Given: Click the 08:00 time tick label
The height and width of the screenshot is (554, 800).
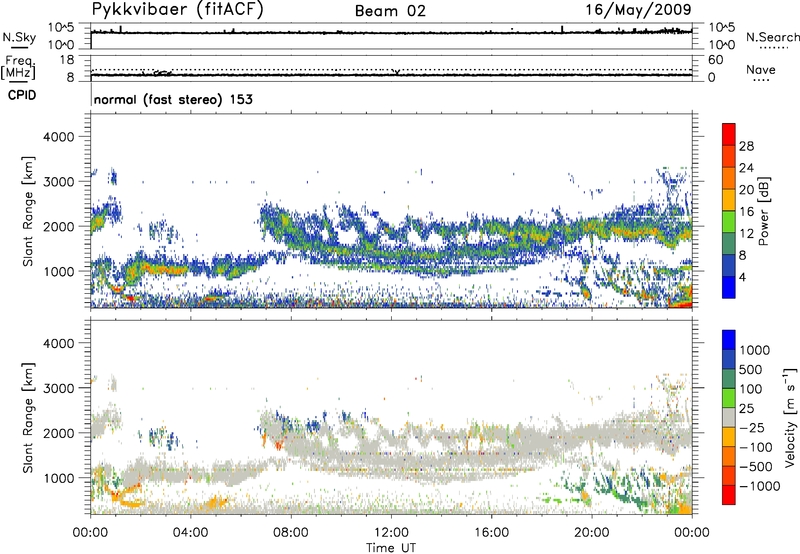Looking at the screenshot, I should tap(290, 533).
